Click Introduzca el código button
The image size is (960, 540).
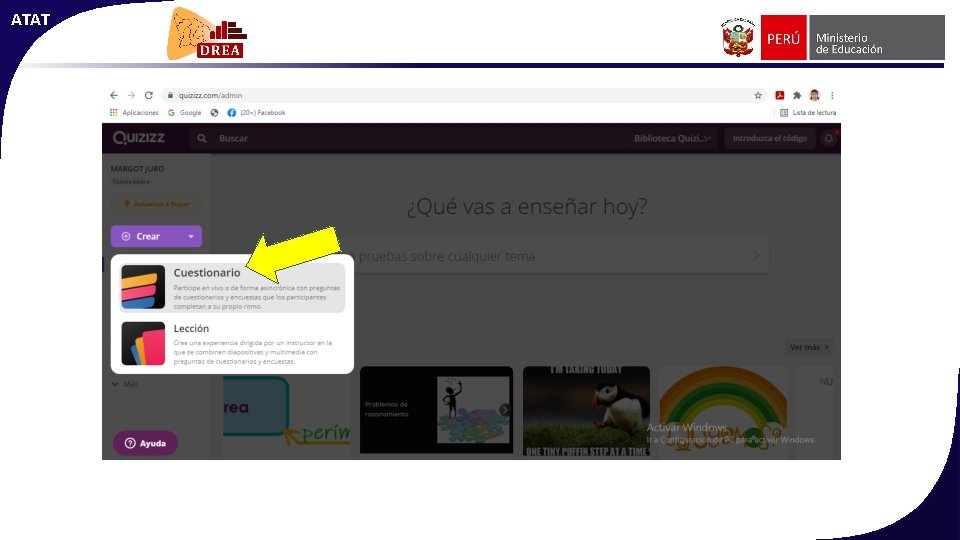770,138
